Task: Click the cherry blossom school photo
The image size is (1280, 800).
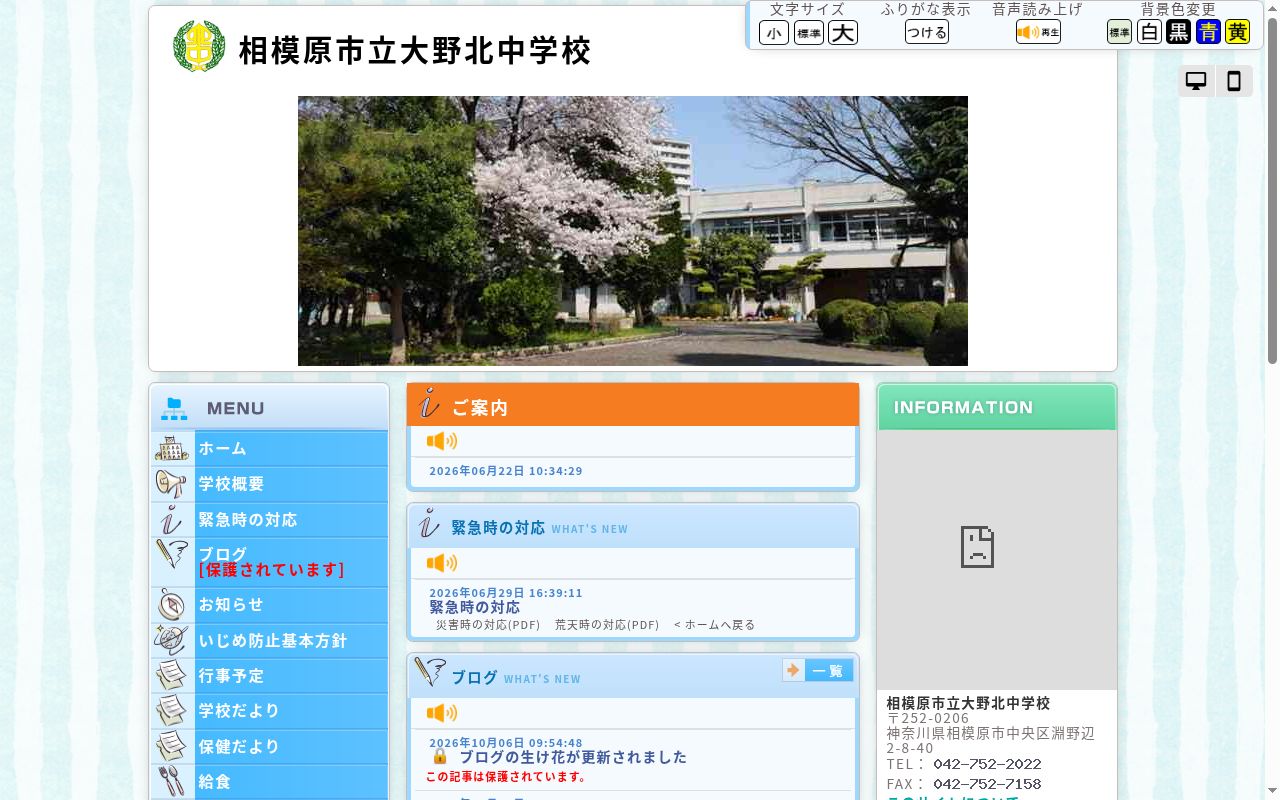Action: pyautogui.click(x=633, y=231)
